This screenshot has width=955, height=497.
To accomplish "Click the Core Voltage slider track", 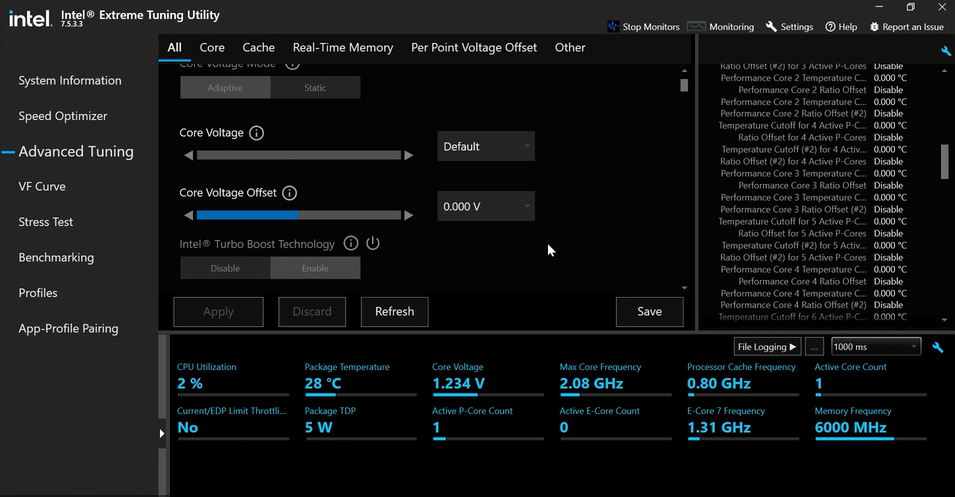I will coord(298,155).
